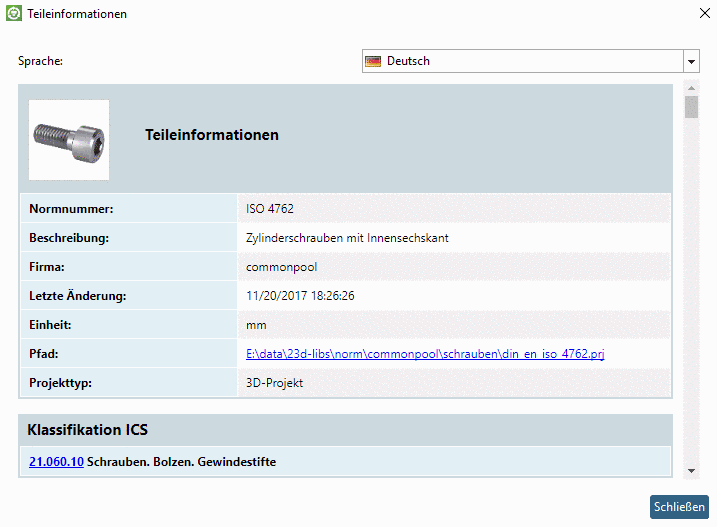Image resolution: width=717 pixels, height=527 pixels.
Task: Click the 'Pfad:' label cell
Action: point(128,354)
